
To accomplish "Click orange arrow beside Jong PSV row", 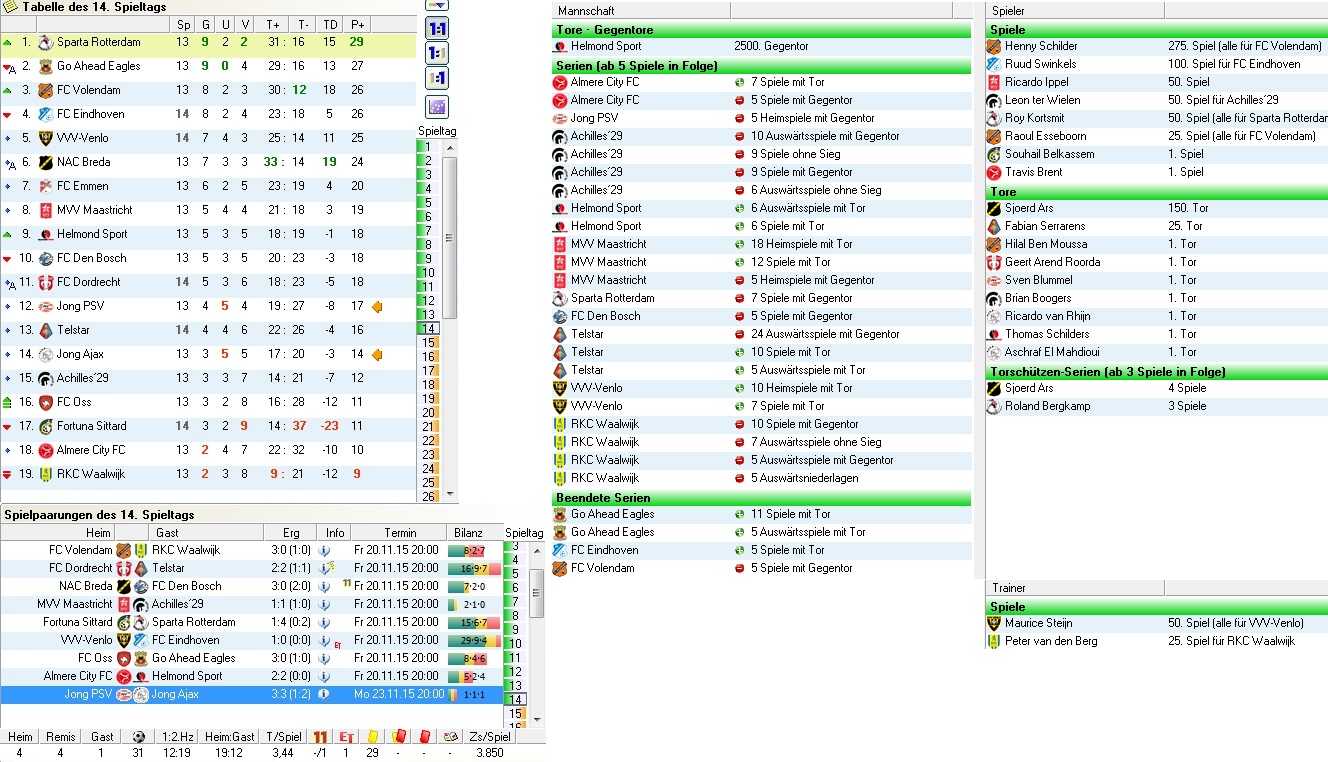I will [x=377, y=306].
